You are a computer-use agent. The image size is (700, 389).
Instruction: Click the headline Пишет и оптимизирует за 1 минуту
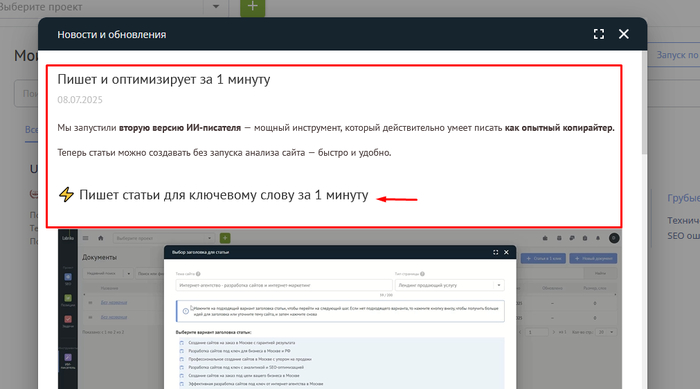coord(164,79)
